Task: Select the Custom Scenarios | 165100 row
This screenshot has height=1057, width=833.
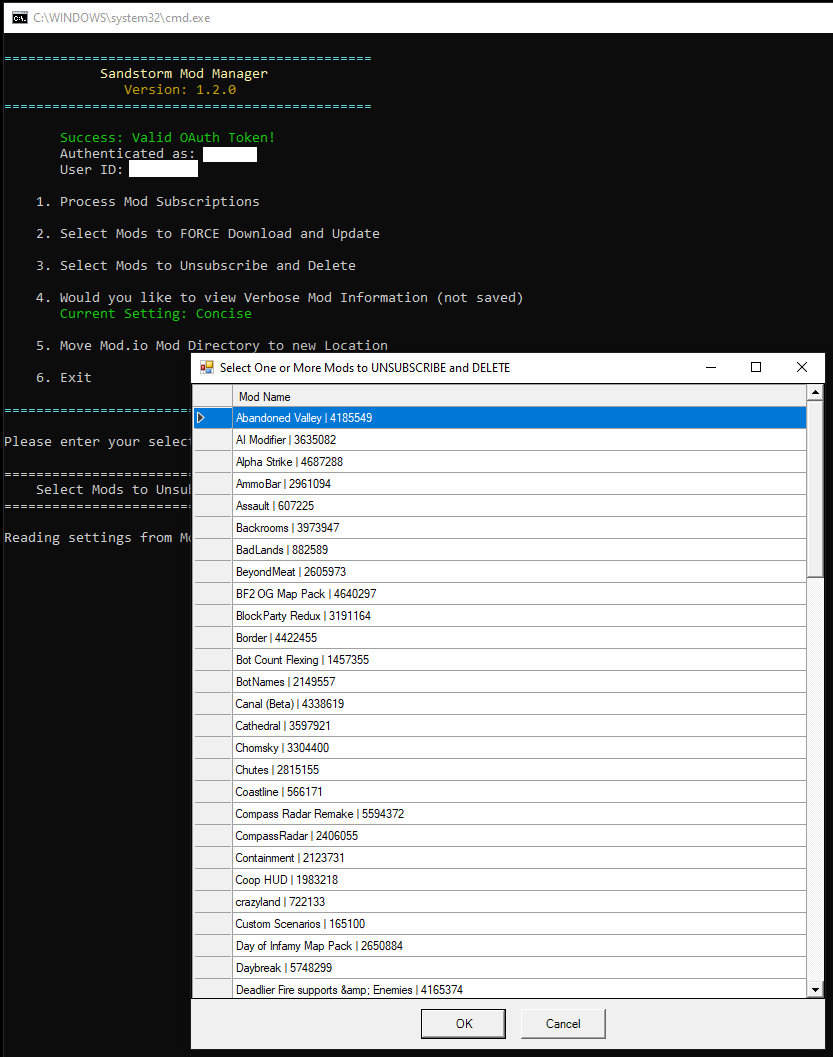Action: (519, 924)
